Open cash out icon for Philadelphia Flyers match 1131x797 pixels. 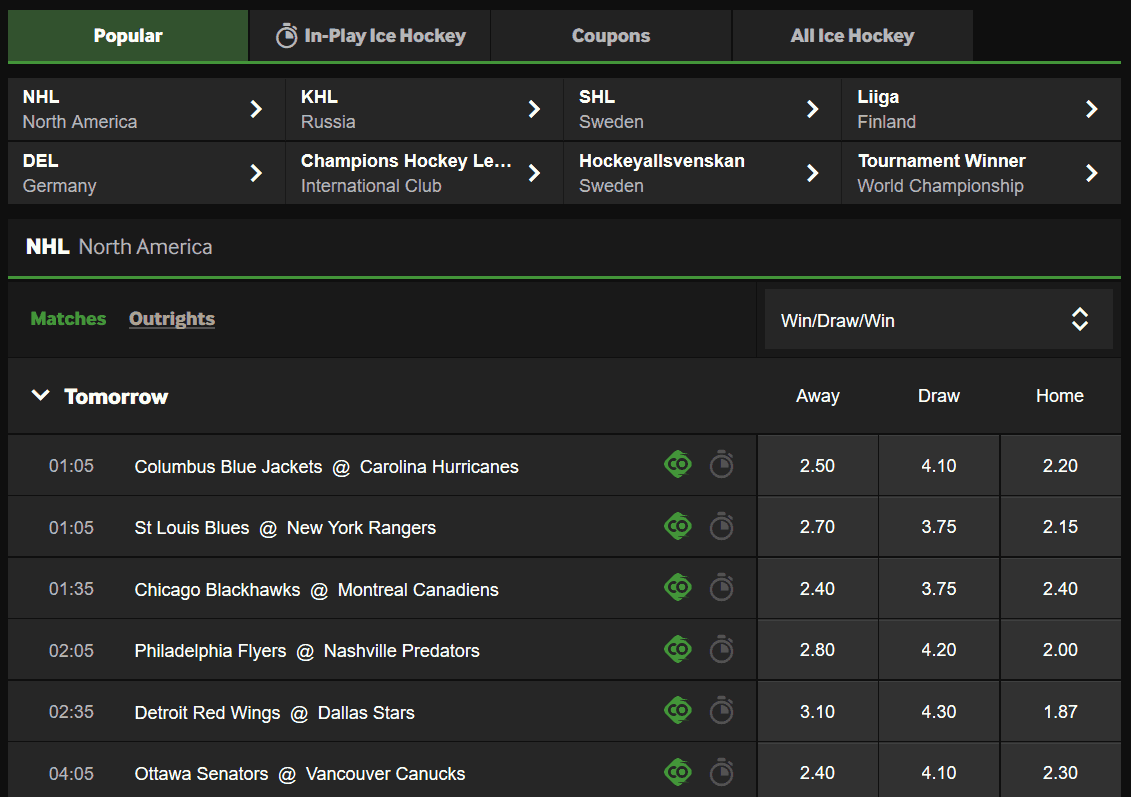[x=677, y=650]
